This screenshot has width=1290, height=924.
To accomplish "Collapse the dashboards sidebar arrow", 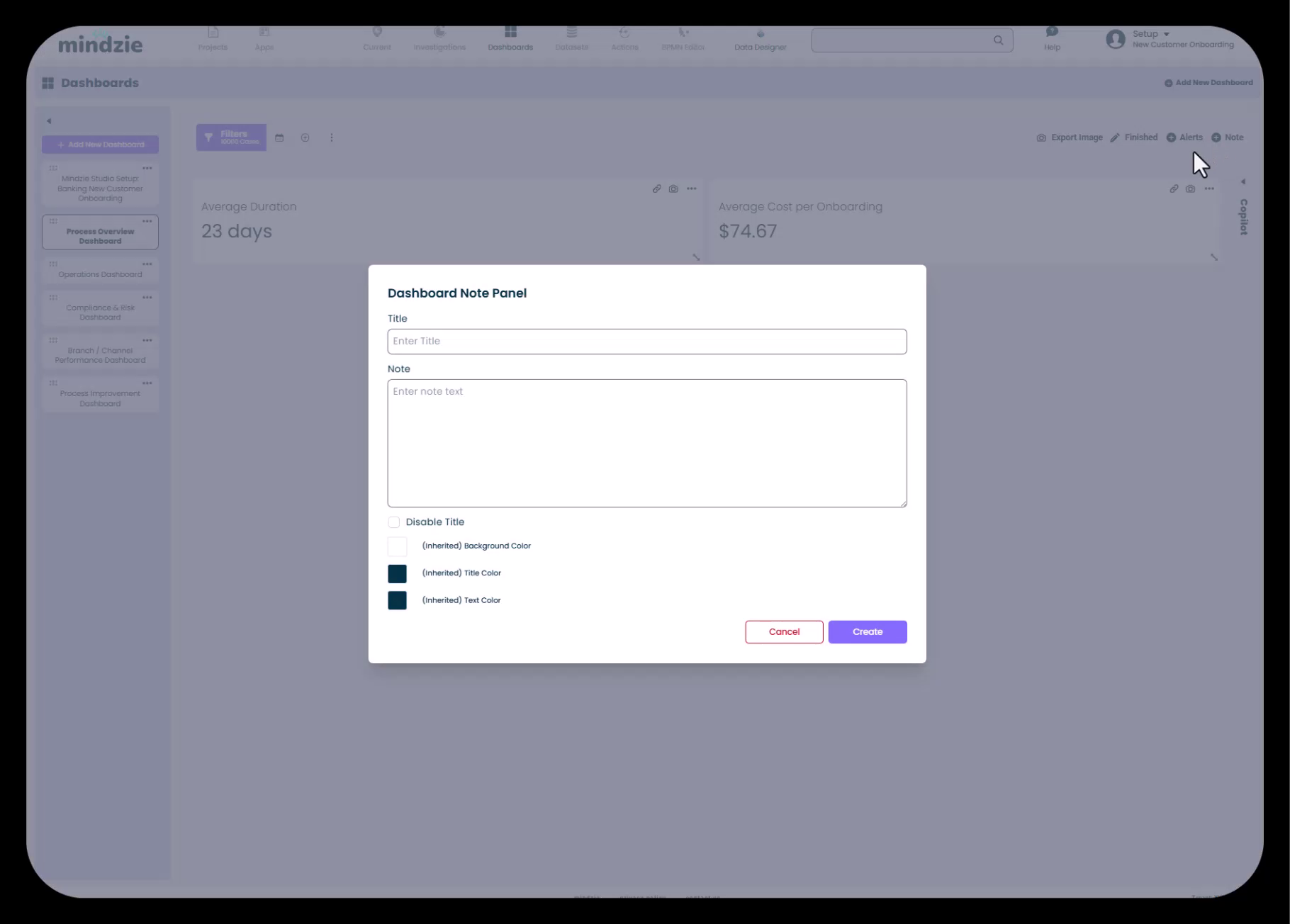I will (x=49, y=121).
